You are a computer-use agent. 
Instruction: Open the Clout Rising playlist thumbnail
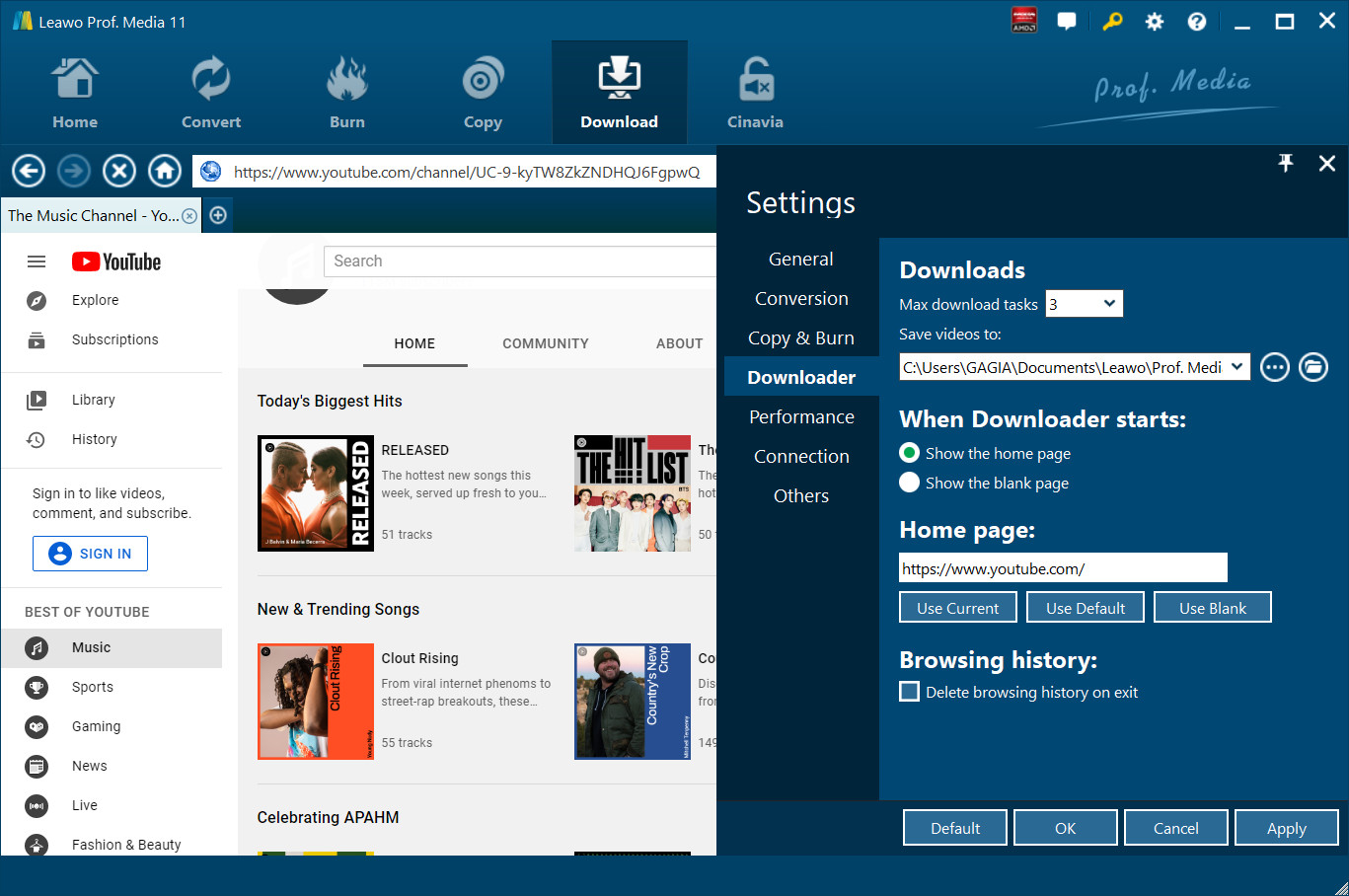316,702
